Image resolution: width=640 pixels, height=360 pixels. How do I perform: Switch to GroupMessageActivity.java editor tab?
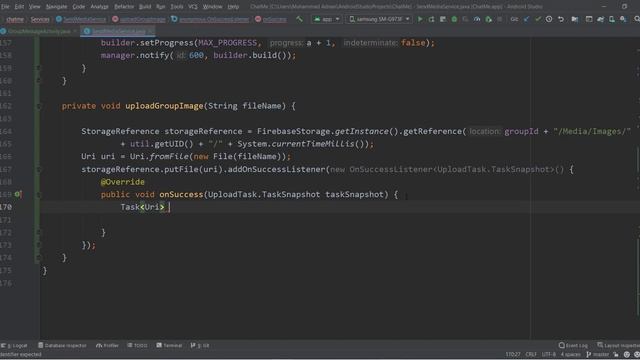tap(38, 31)
